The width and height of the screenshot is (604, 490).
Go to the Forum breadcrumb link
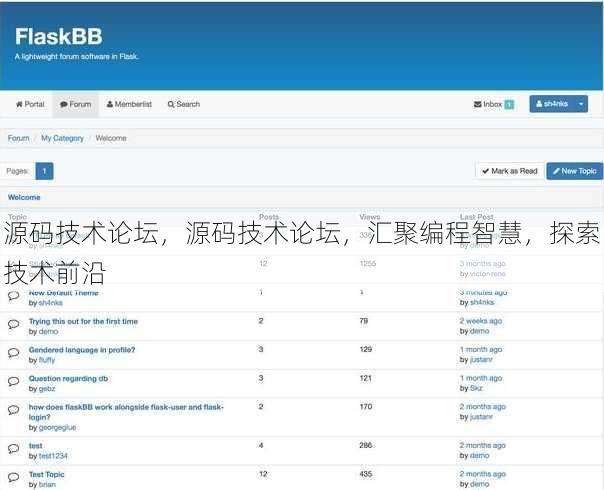(18, 138)
